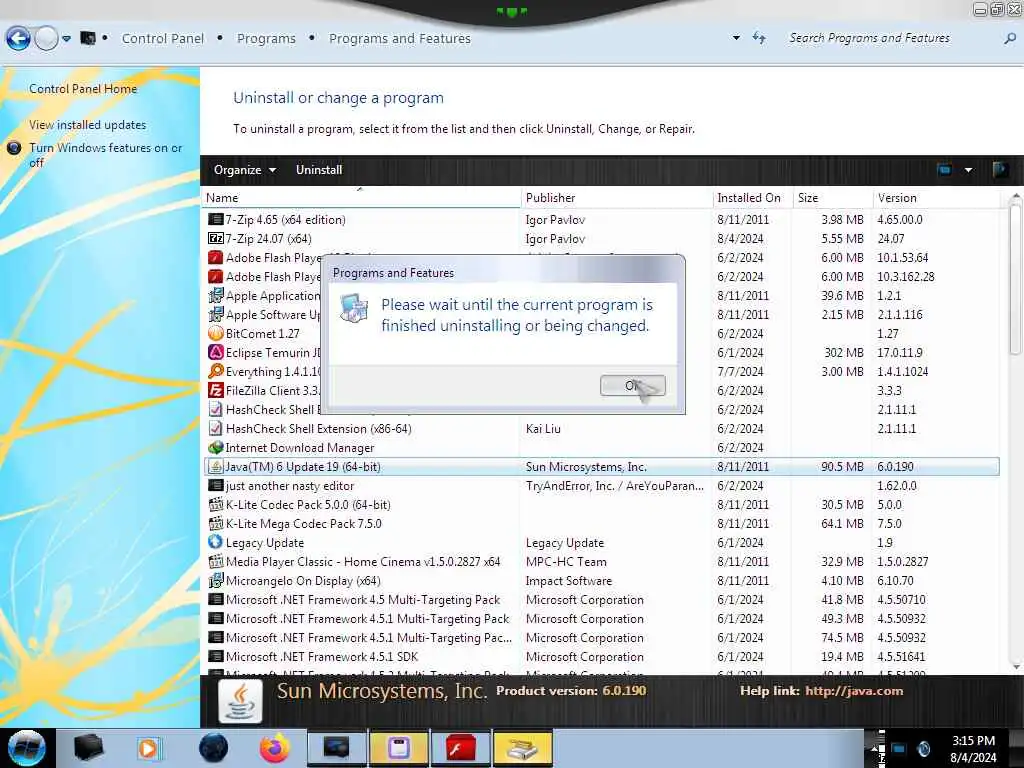Select Media Player Classic Home Cinema icon

point(216,561)
